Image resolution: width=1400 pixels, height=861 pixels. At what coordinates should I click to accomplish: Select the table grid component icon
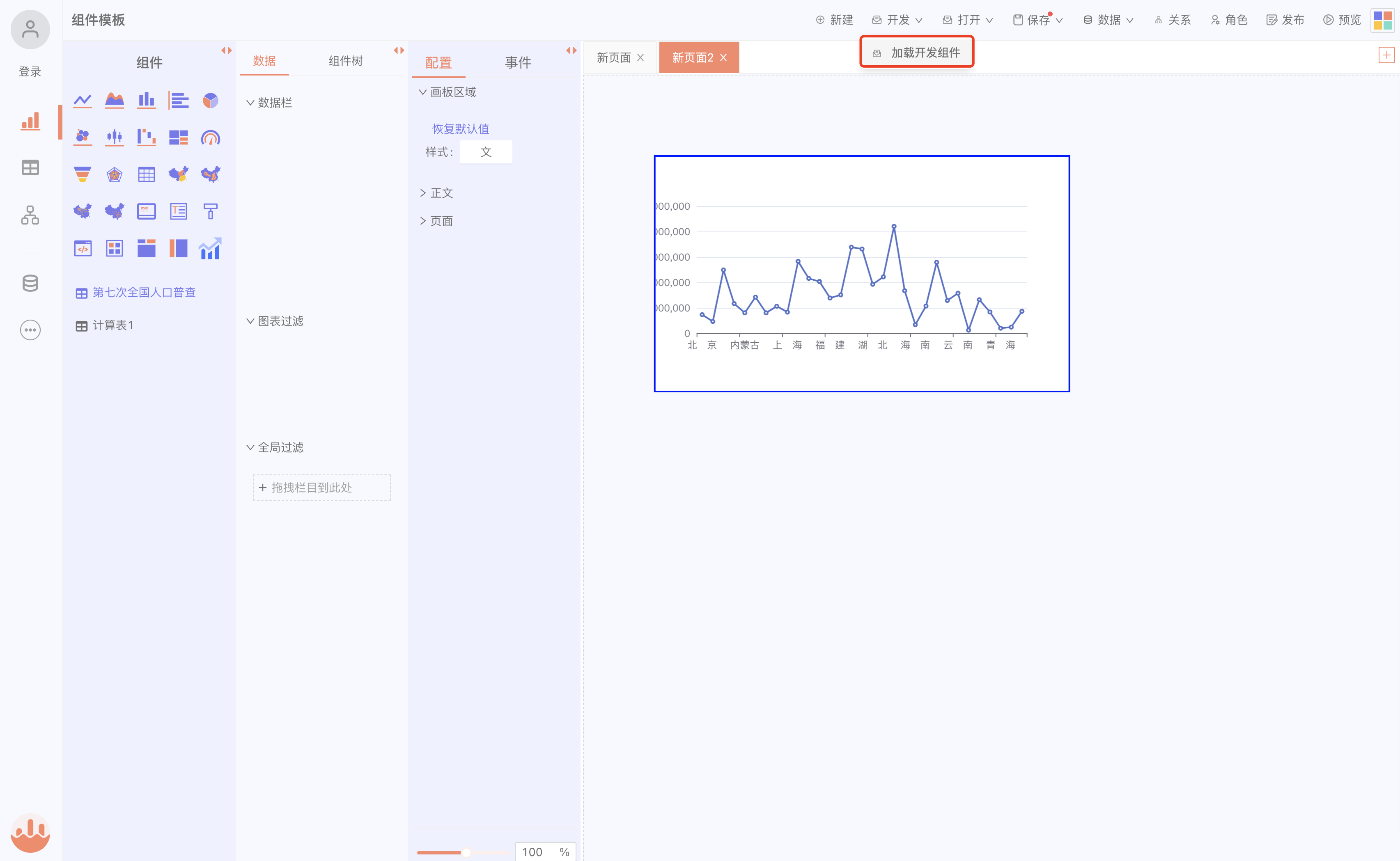click(147, 174)
